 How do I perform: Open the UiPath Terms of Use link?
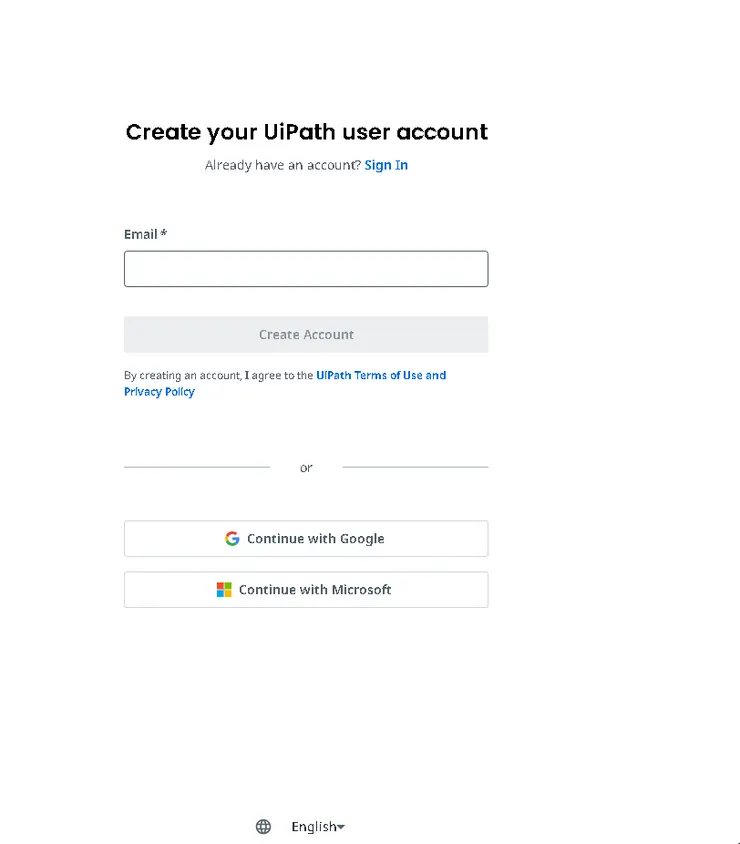click(x=381, y=376)
